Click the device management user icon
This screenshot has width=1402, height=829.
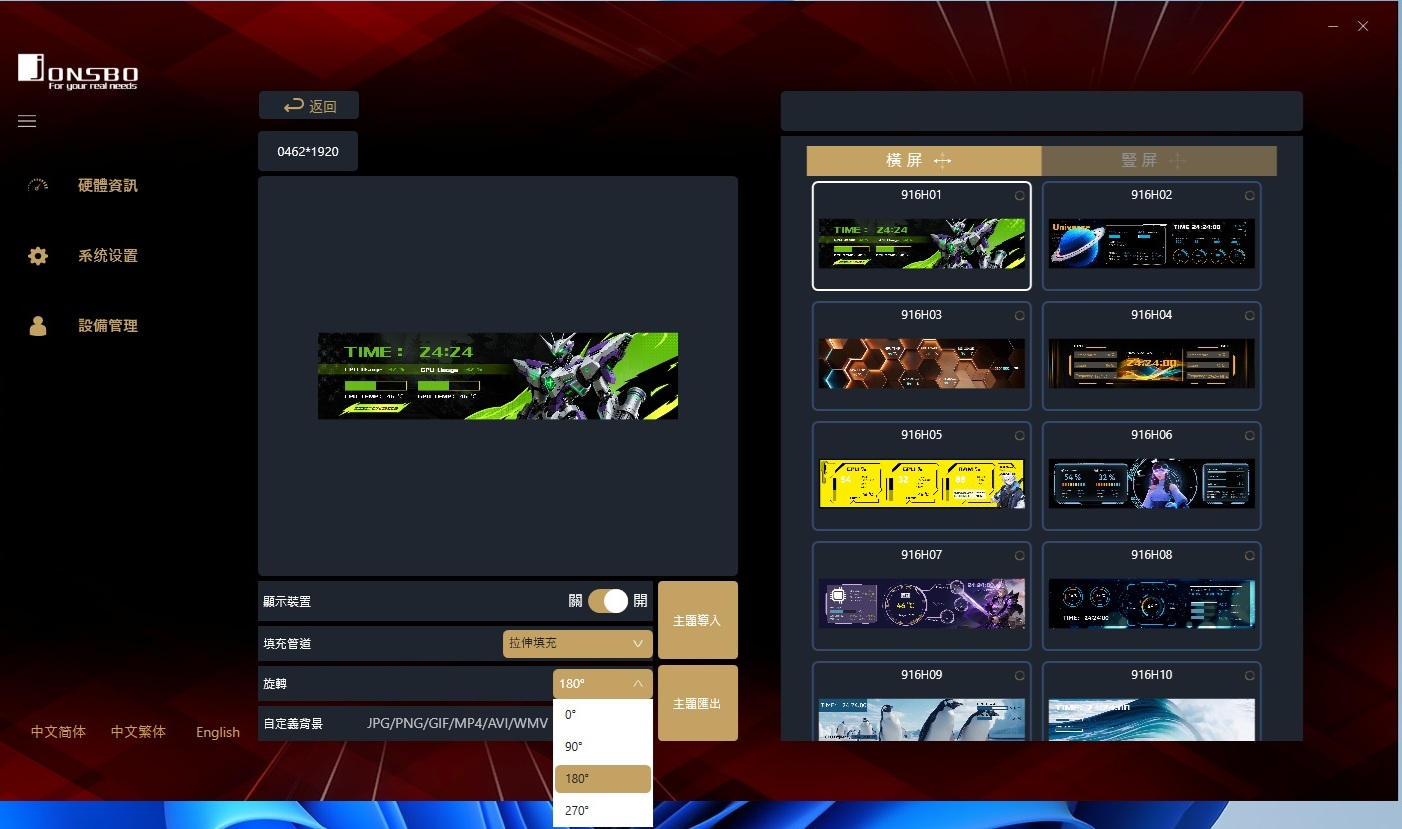38,326
